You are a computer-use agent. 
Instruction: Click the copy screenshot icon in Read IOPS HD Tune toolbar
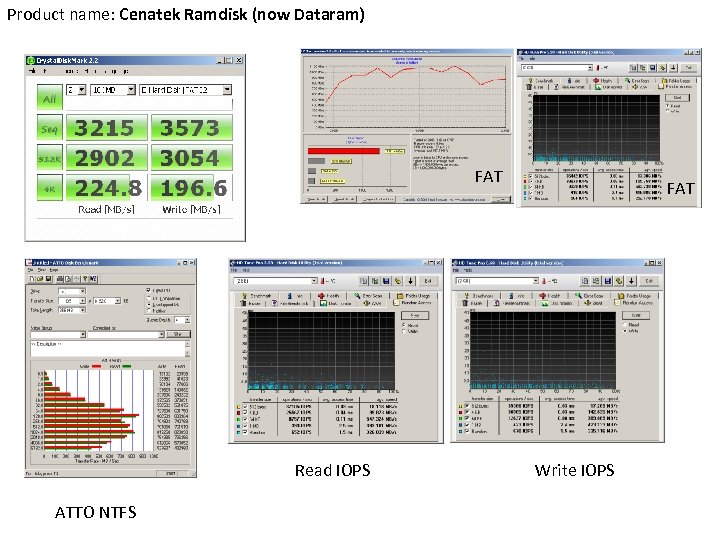pyautogui.click(x=375, y=281)
